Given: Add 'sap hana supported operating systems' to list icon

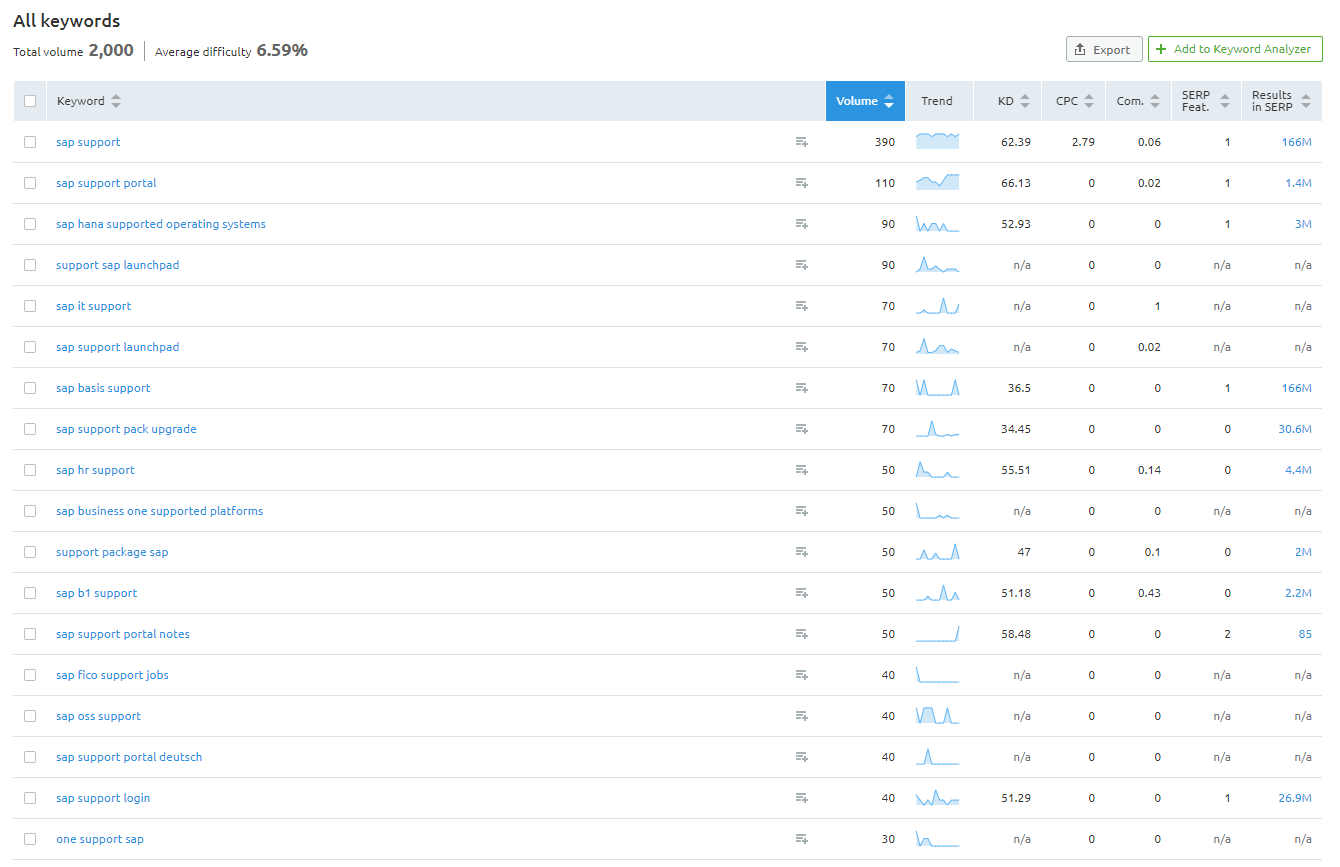Looking at the screenshot, I should point(801,224).
